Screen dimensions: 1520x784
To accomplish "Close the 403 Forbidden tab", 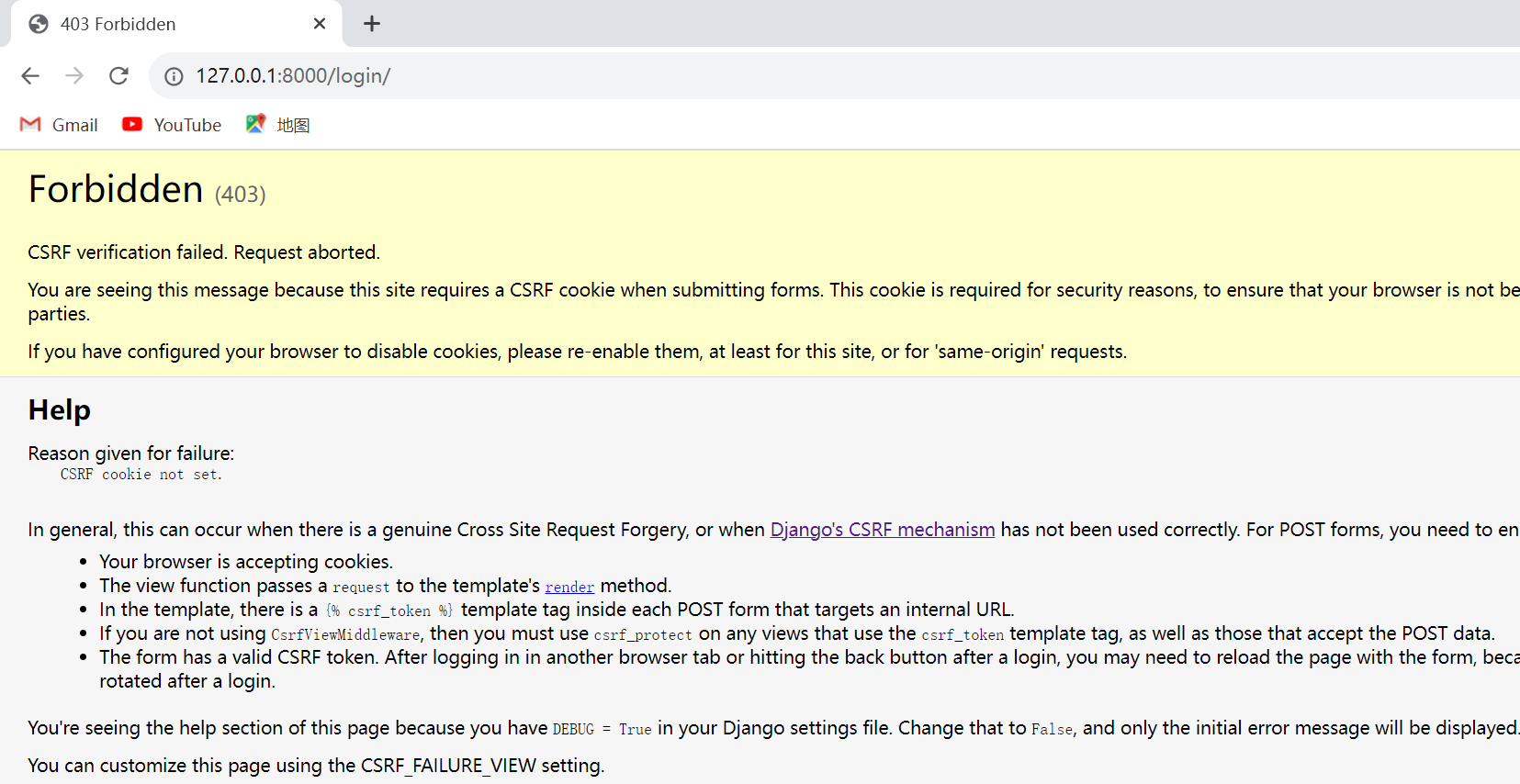I will [320, 24].
